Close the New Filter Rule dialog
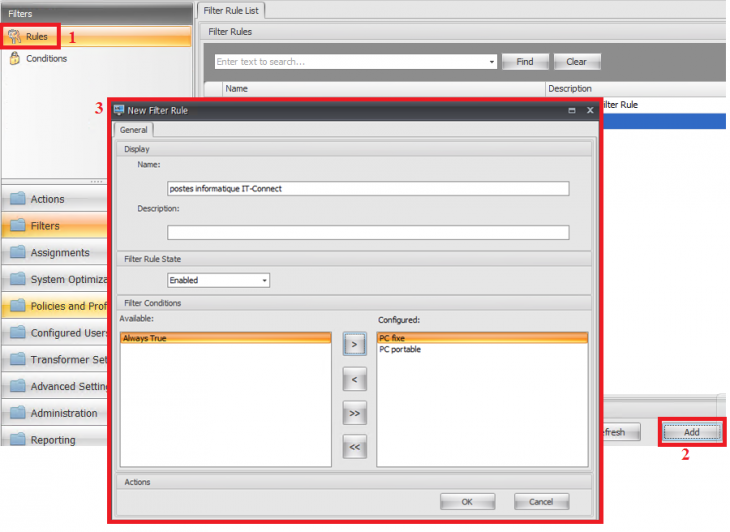Image resolution: width=730 pixels, height=532 pixels. coord(590,110)
